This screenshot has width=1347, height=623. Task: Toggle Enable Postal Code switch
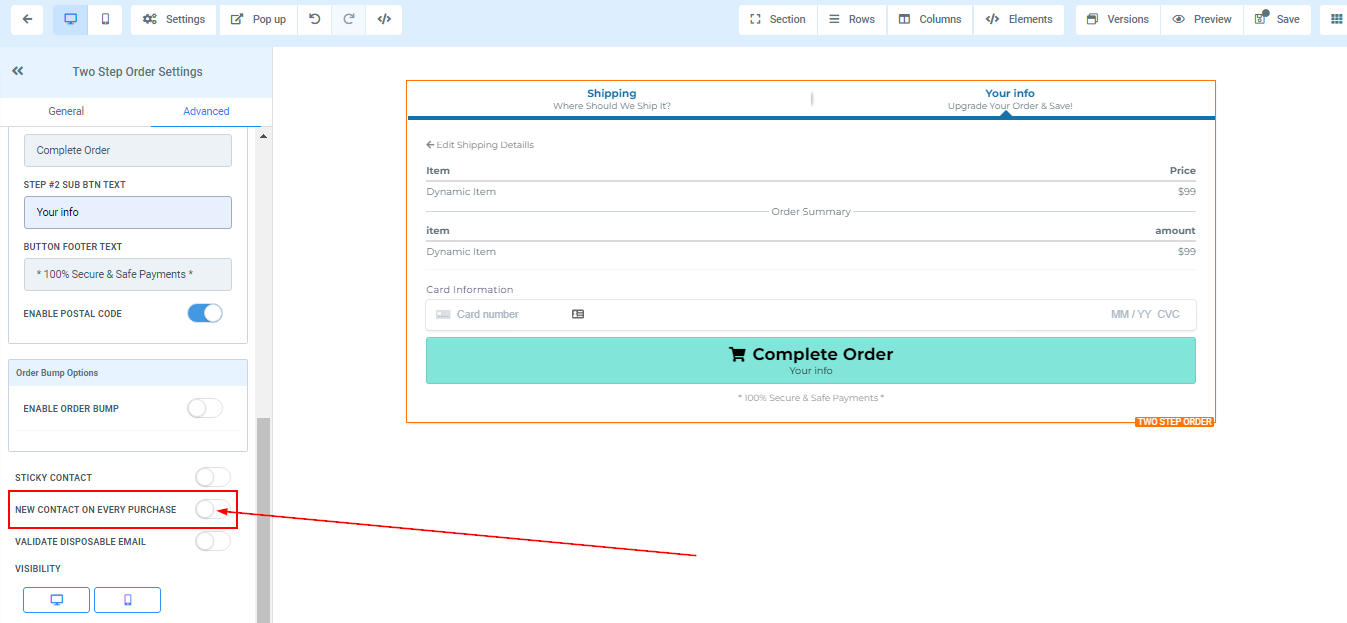click(205, 313)
